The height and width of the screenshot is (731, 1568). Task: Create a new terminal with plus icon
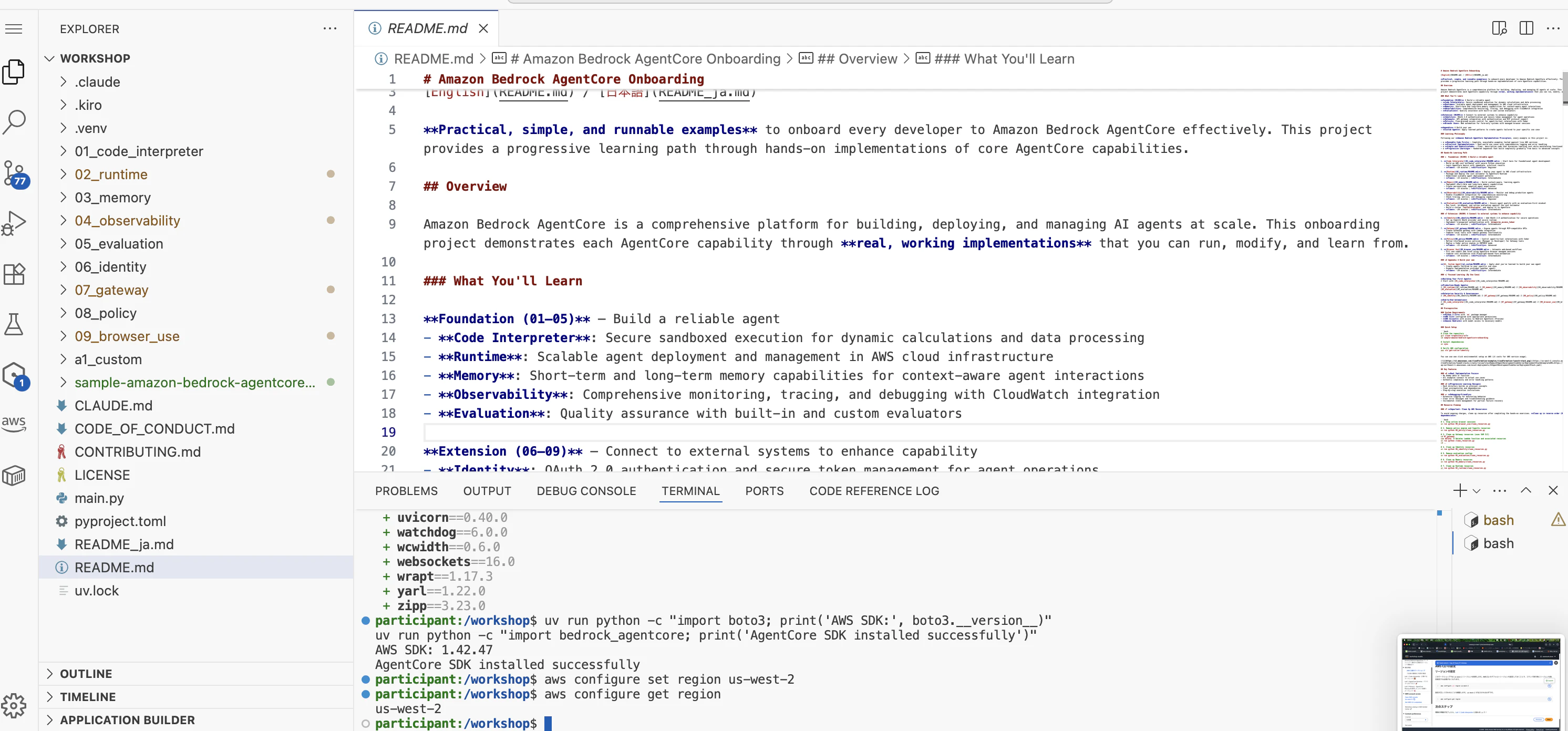pos(1460,491)
